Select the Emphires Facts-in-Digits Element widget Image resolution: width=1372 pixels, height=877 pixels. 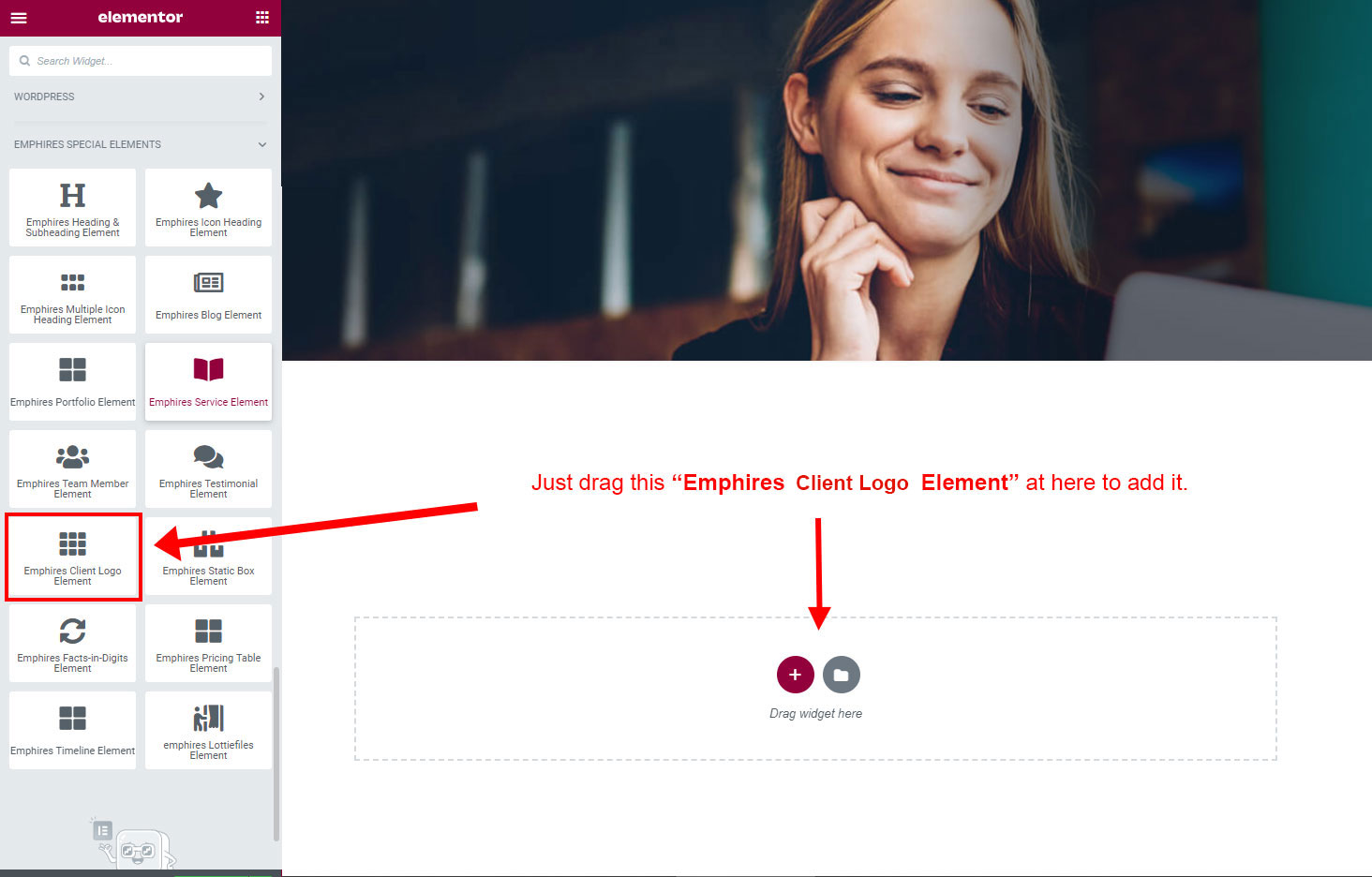point(73,644)
